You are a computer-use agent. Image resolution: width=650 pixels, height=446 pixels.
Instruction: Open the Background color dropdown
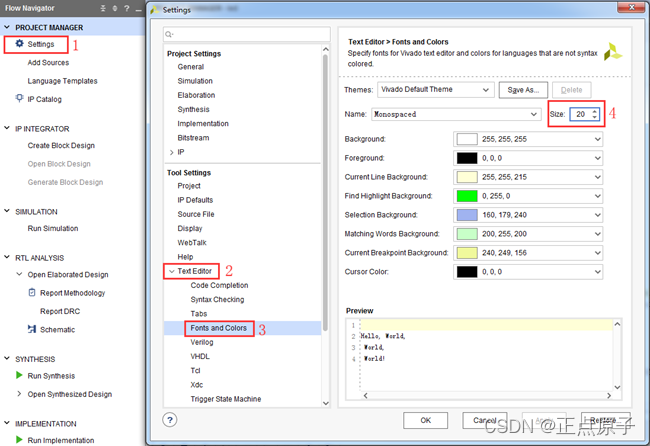pos(528,139)
